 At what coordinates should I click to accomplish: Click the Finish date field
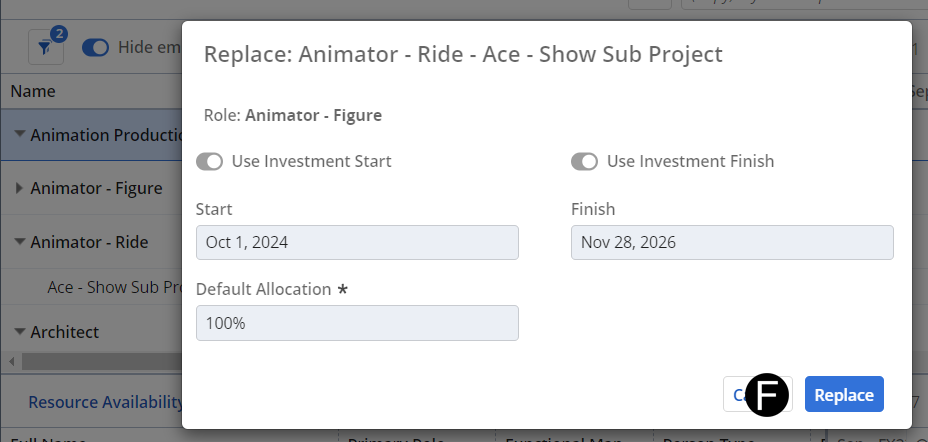pos(732,243)
